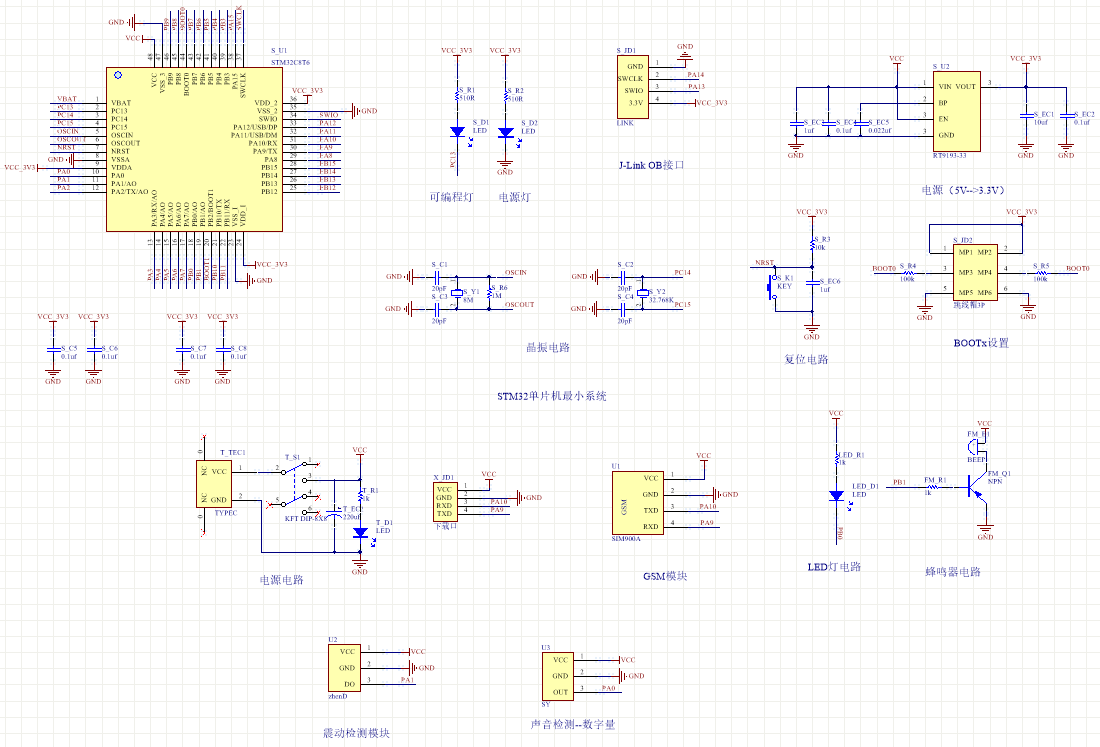The image size is (1100, 747).
Task: Select the U1 SIM900A GSM block
Action: coord(638,503)
